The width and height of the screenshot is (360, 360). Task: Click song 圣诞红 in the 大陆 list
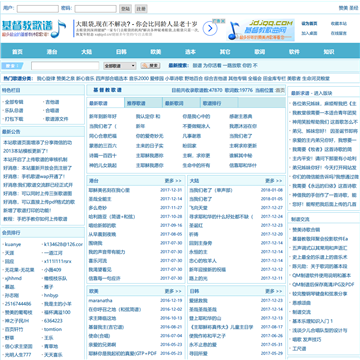(196, 225)
